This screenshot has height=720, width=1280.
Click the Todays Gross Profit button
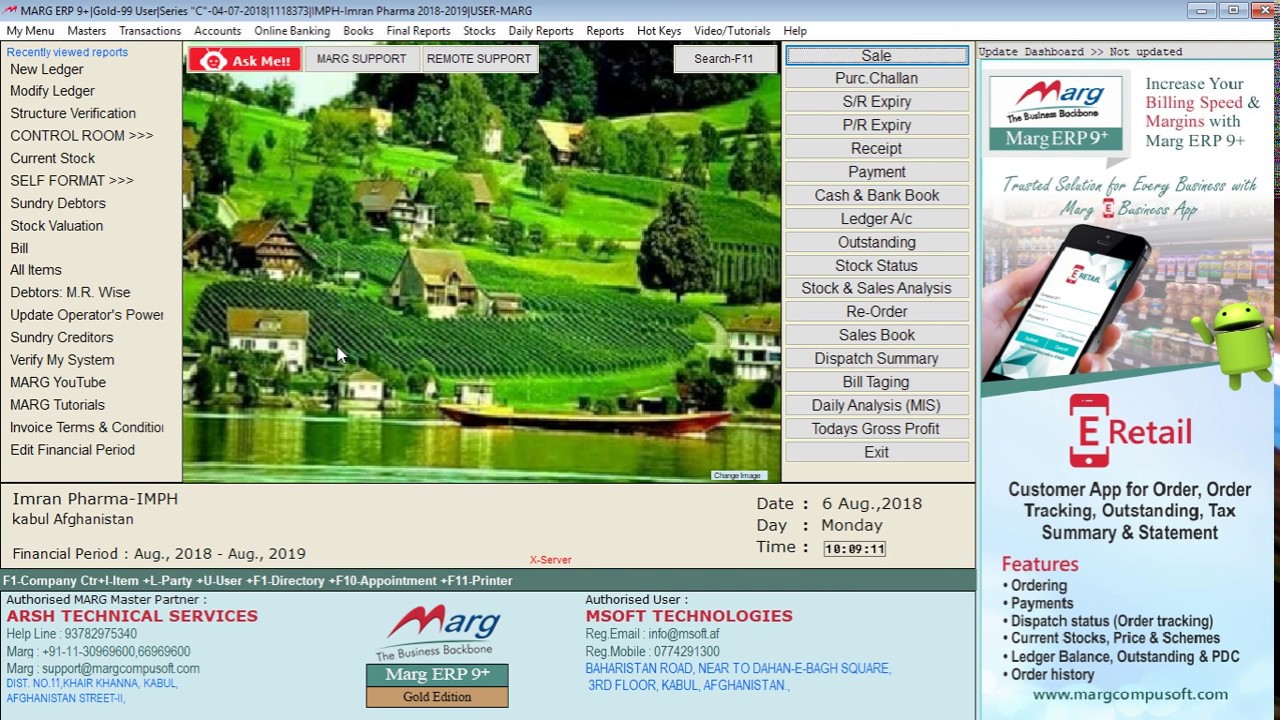(877, 428)
